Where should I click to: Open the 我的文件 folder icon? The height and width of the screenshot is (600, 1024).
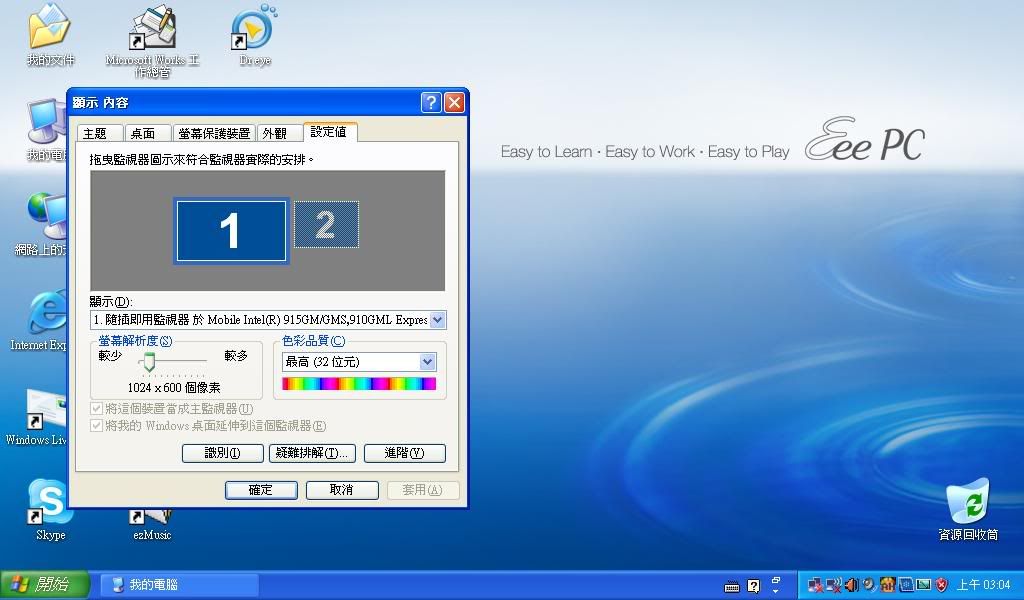[x=49, y=28]
